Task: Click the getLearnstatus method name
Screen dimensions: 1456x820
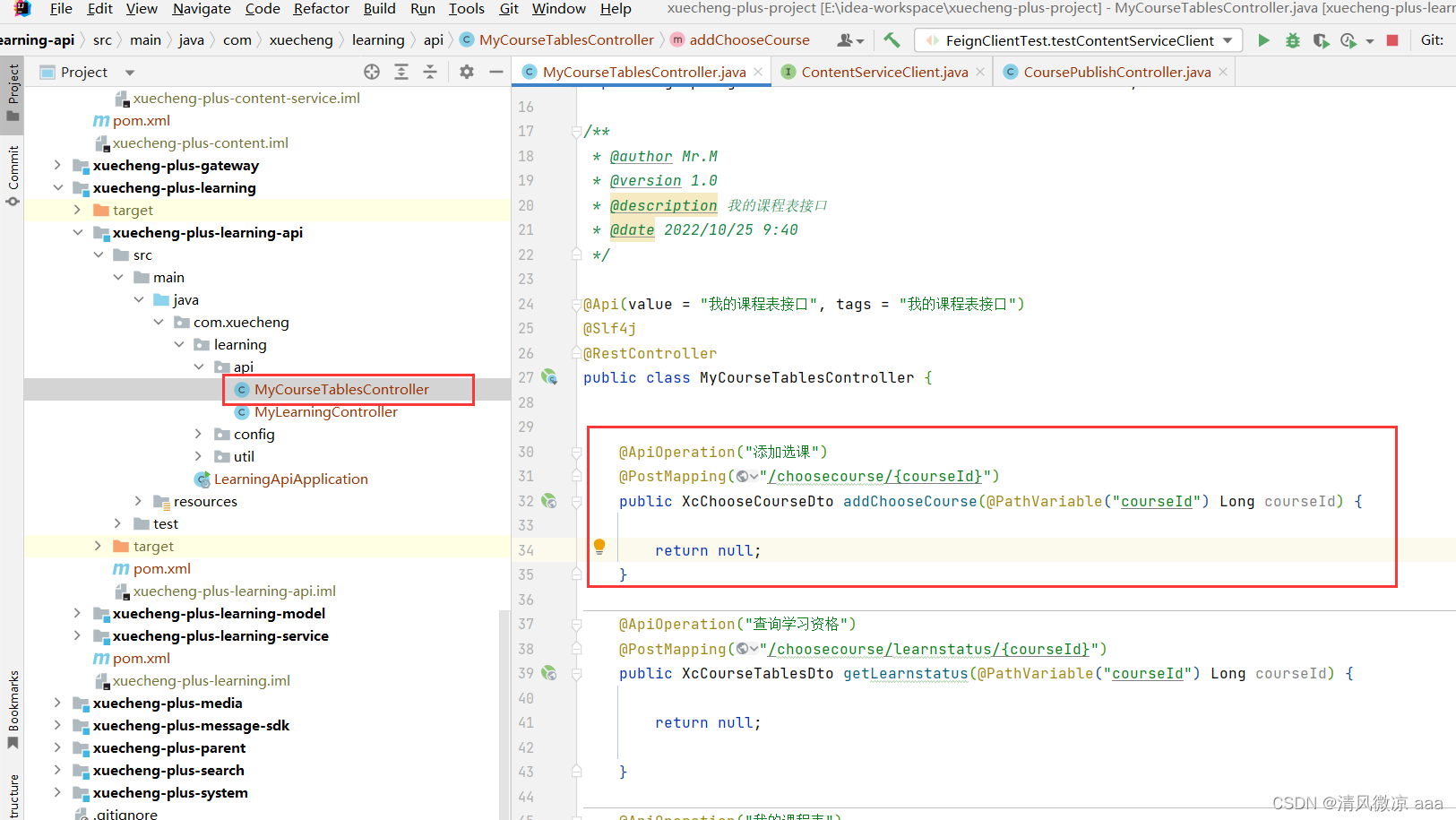Action: click(905, 673)
